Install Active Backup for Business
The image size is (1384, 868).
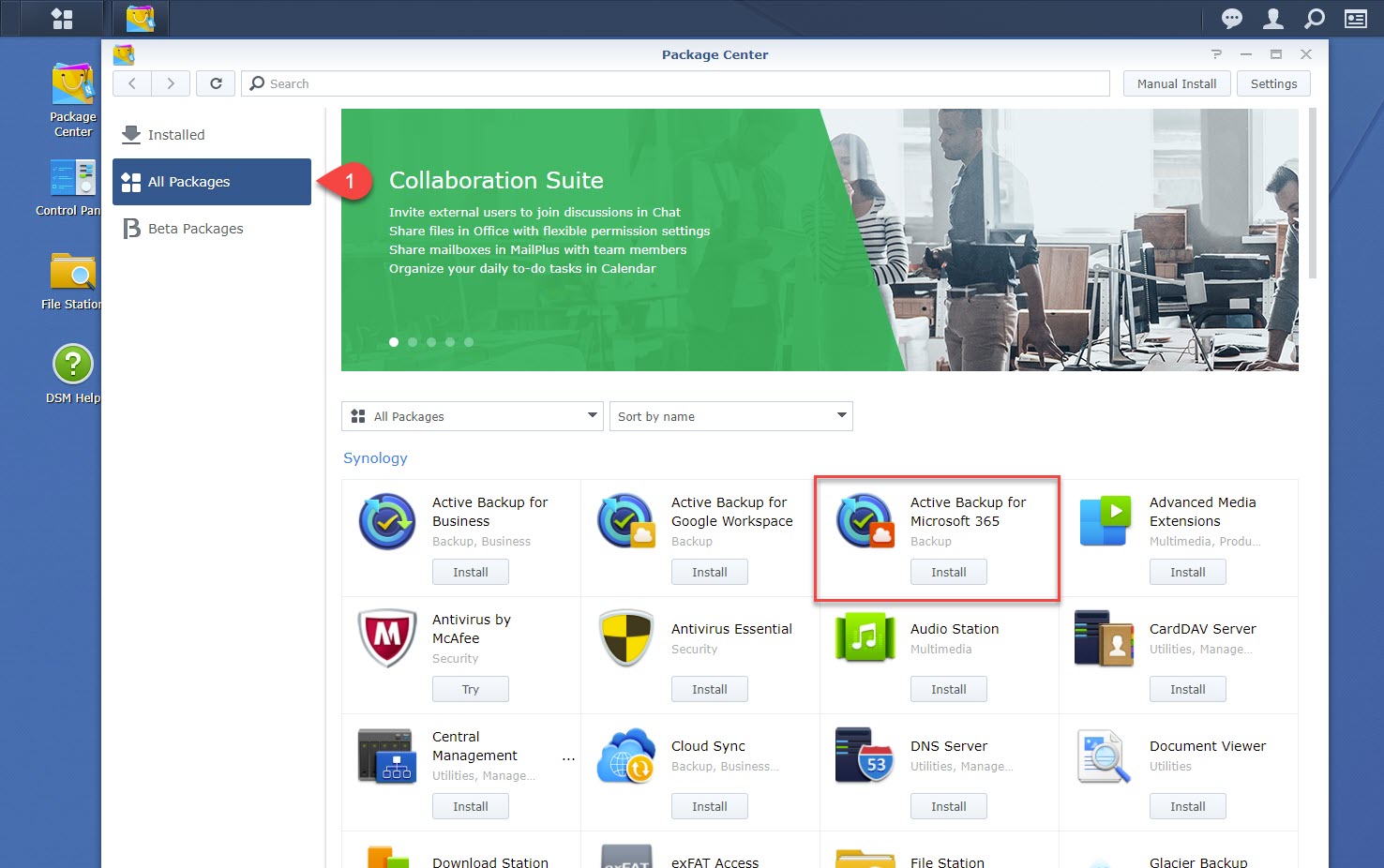point(471,572)
